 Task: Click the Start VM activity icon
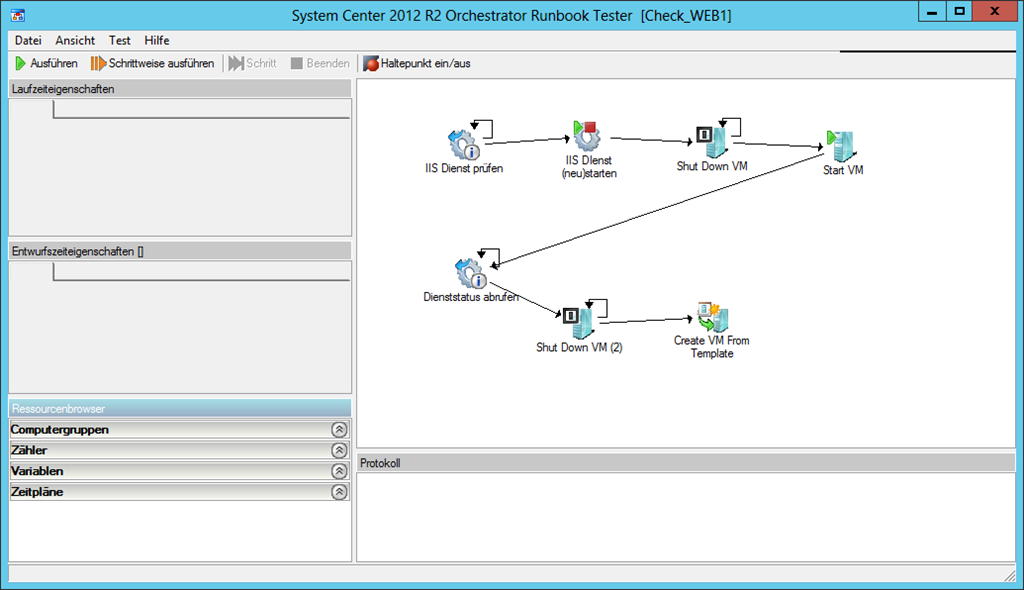840,146
